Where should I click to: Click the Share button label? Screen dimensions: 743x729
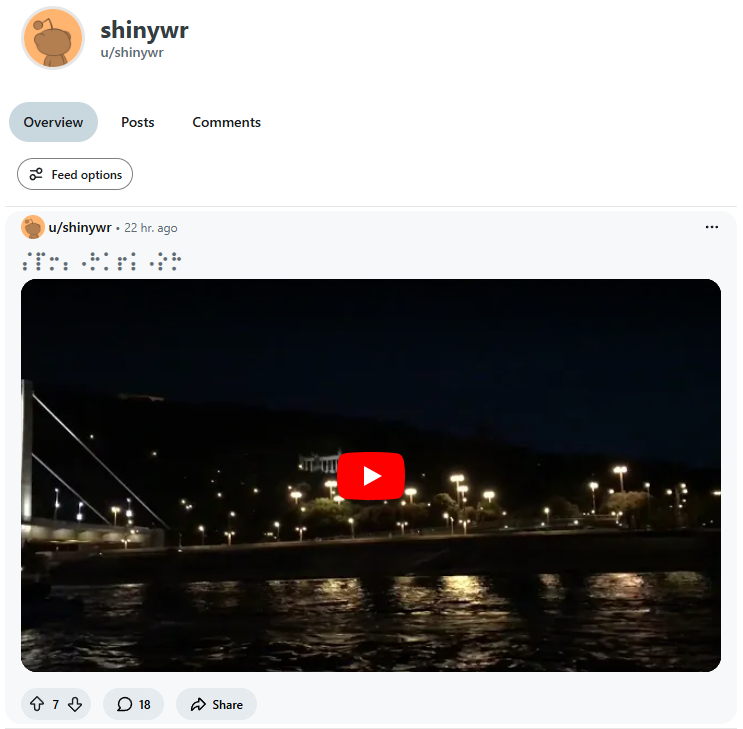(227, 705)
